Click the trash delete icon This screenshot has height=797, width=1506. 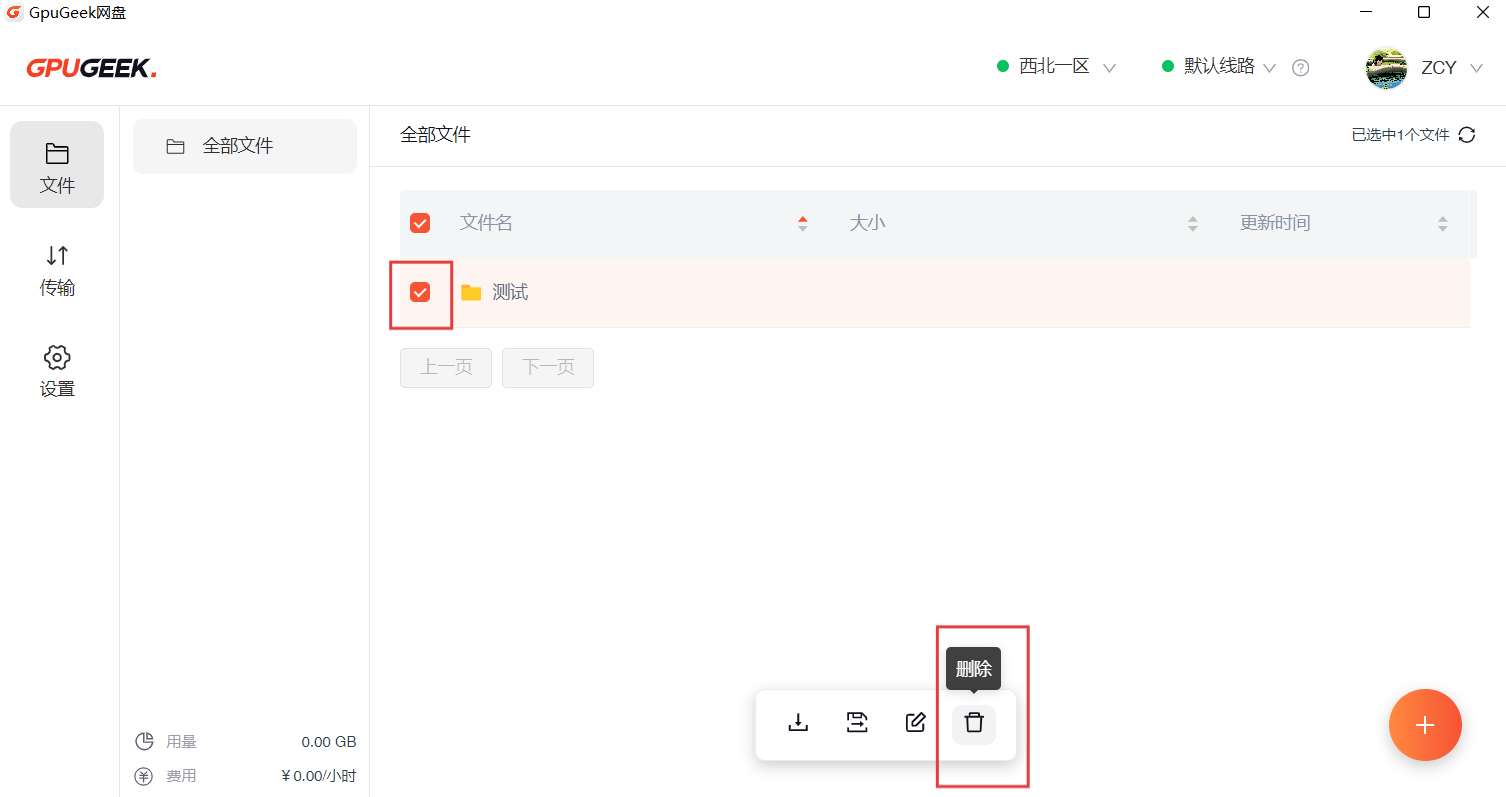pyautogui.click(x=974, y=723)
